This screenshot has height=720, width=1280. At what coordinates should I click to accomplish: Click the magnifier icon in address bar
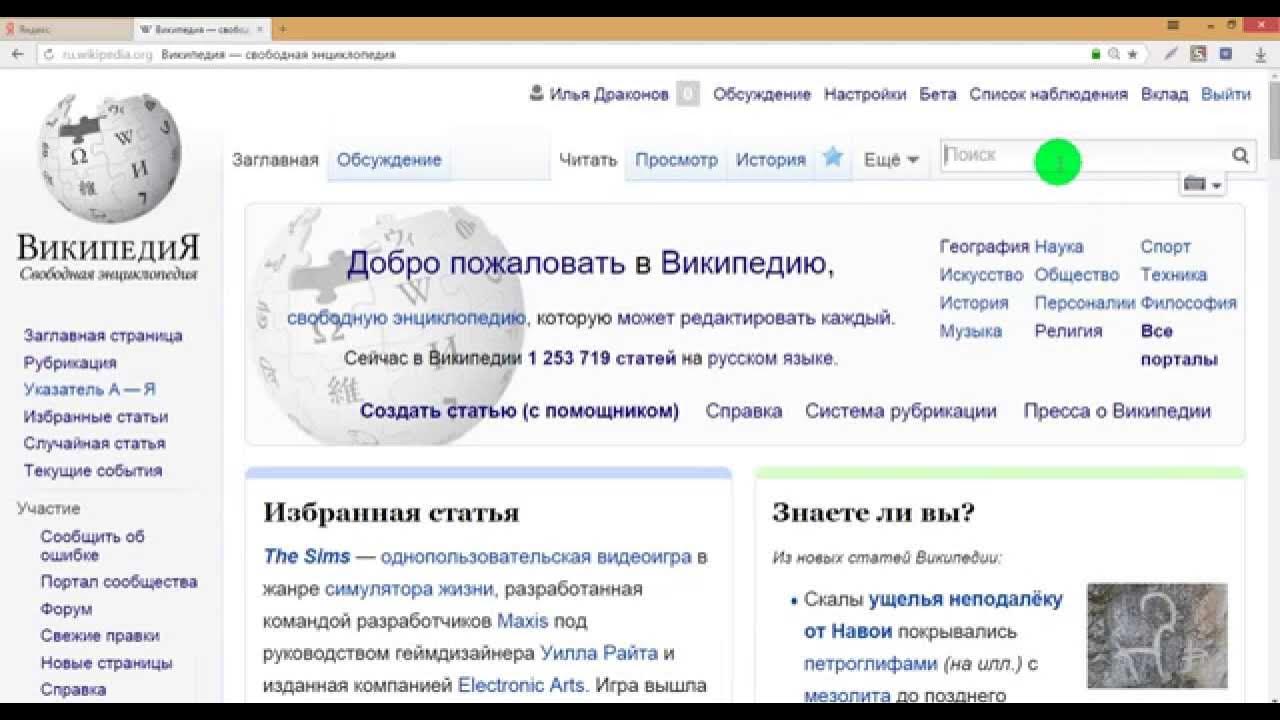(x=1114, y=54)
